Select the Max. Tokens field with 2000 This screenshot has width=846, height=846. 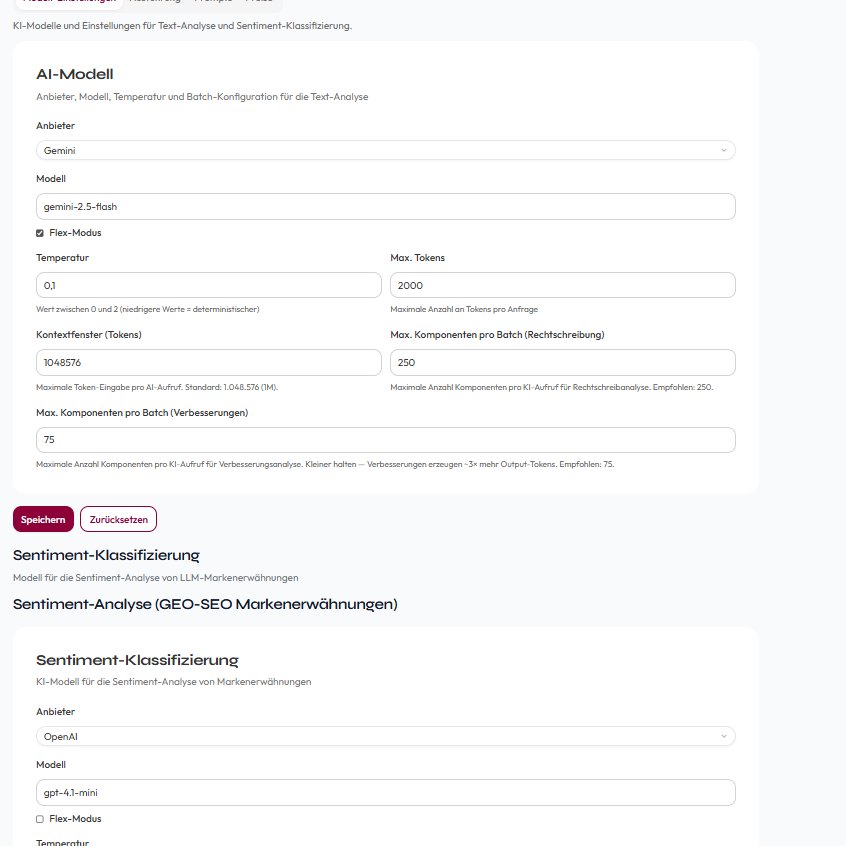pyautogui.click(x=562, y=285)
